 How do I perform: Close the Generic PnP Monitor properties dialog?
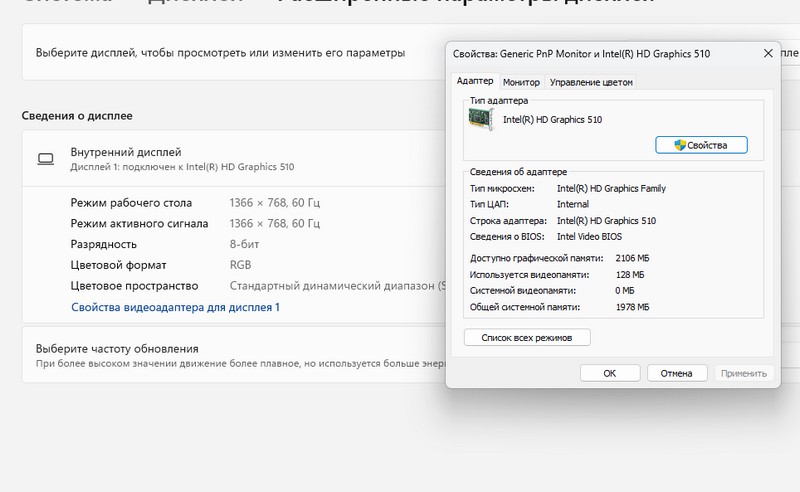[767, 53]
